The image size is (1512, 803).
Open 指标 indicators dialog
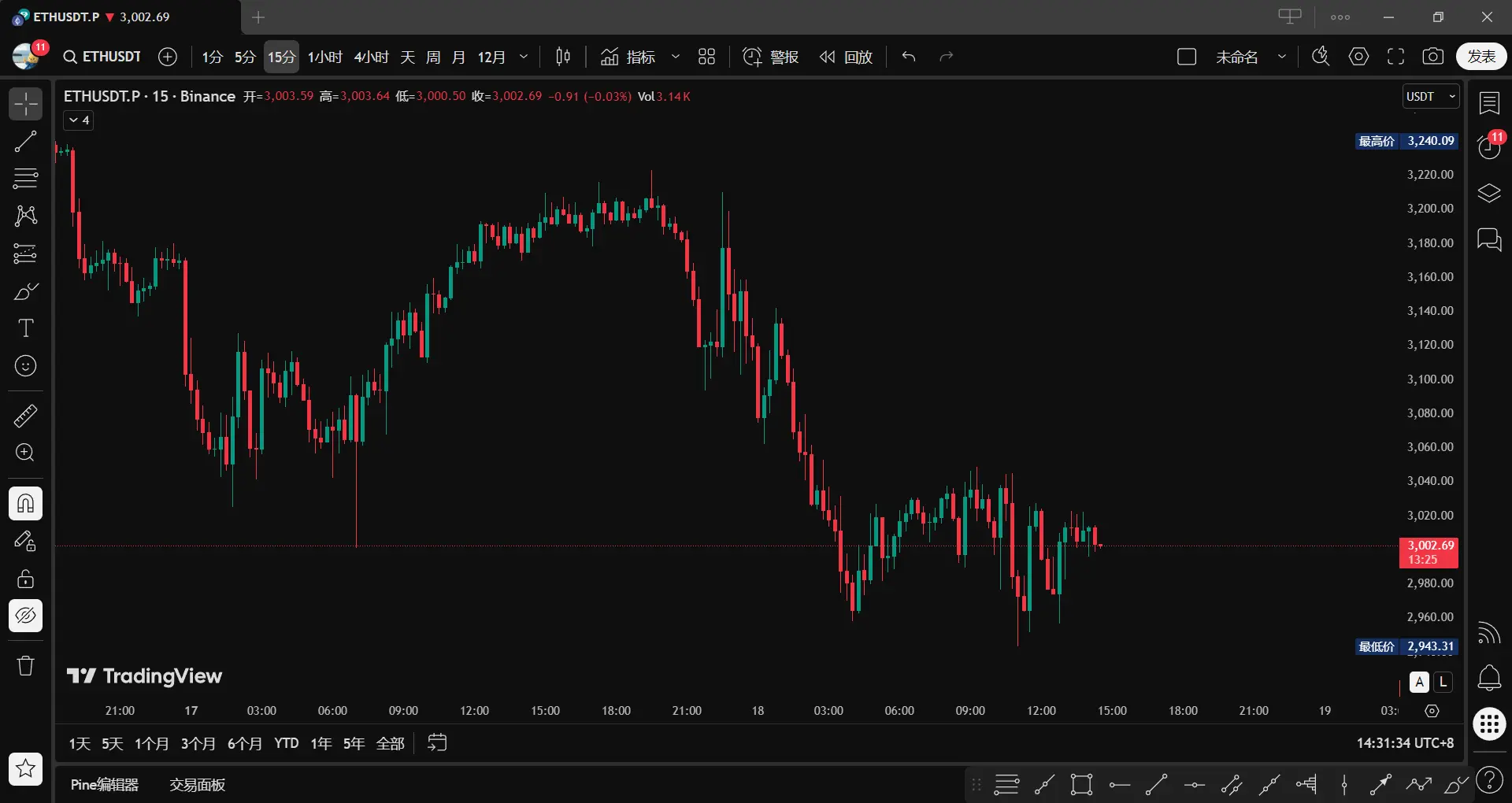click(x=628, y=57)
